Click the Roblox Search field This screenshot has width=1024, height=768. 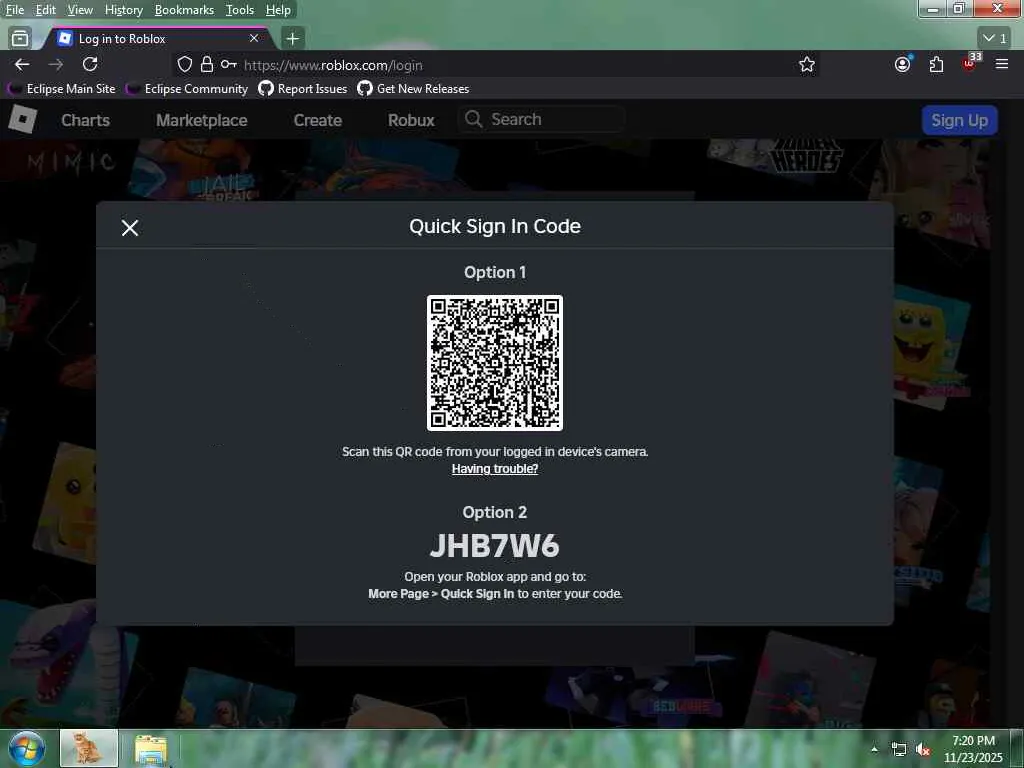coord(542,120)
